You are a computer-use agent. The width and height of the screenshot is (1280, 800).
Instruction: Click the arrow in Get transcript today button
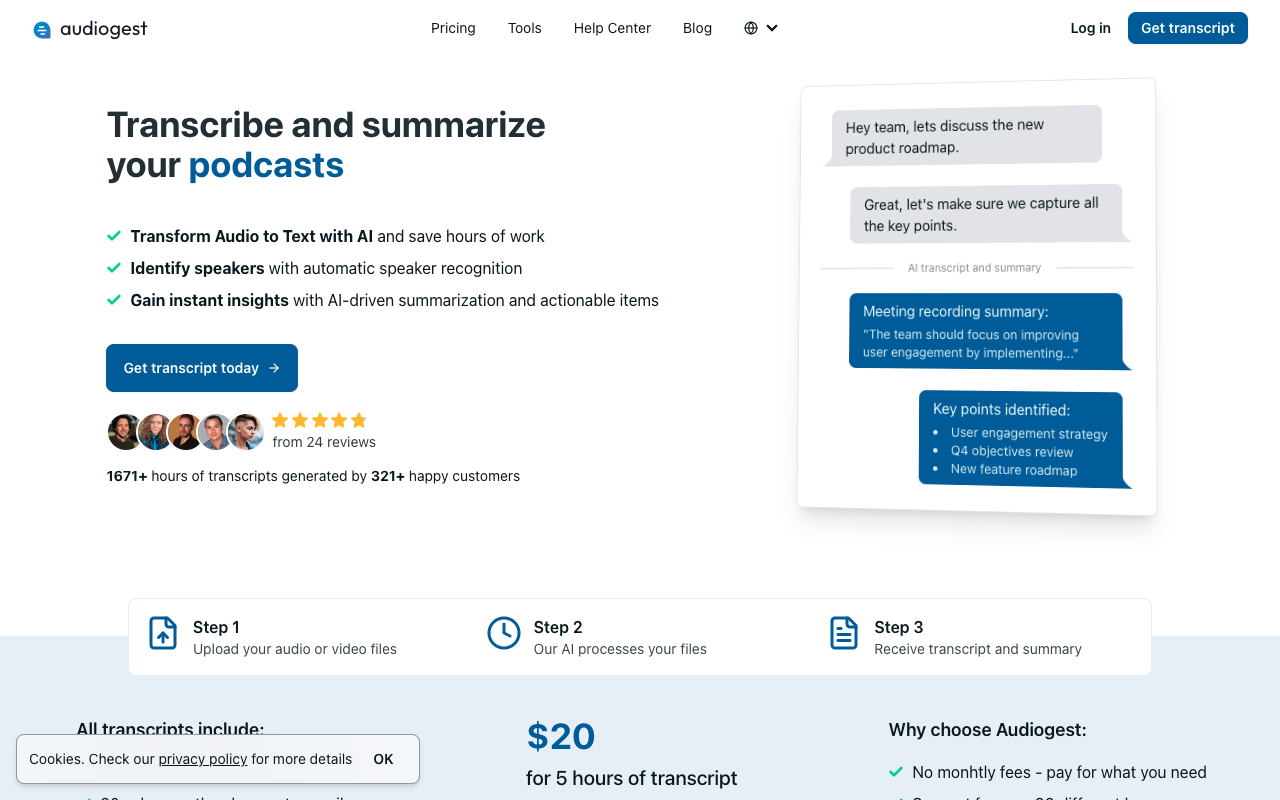pos(274,368)
